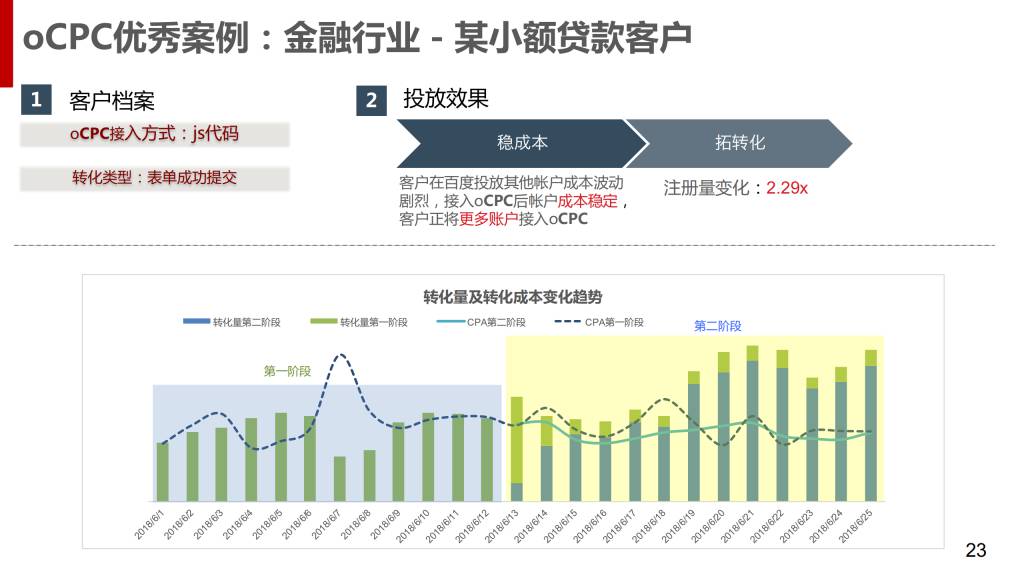
Task: Select the chart title 转化量及转化成本变化趋势
Action: 513,297
